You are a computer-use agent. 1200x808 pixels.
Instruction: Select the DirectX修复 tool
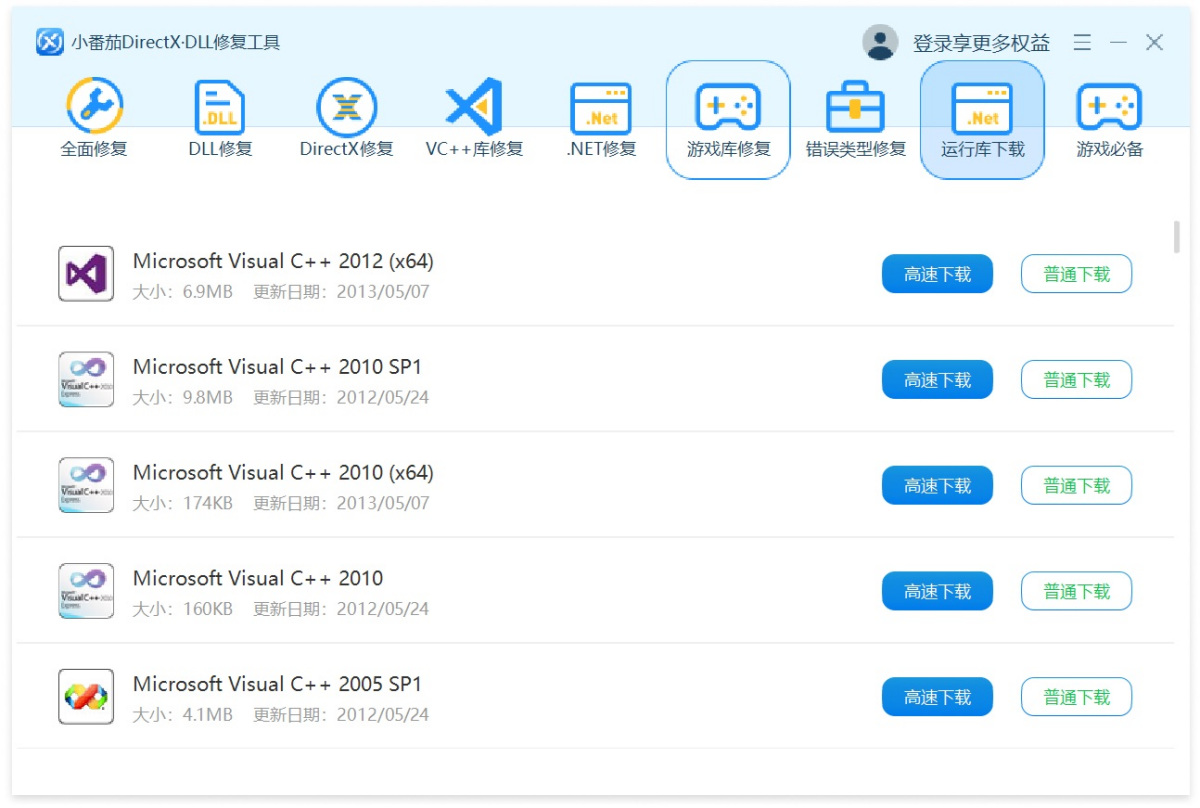click(347, 119)
